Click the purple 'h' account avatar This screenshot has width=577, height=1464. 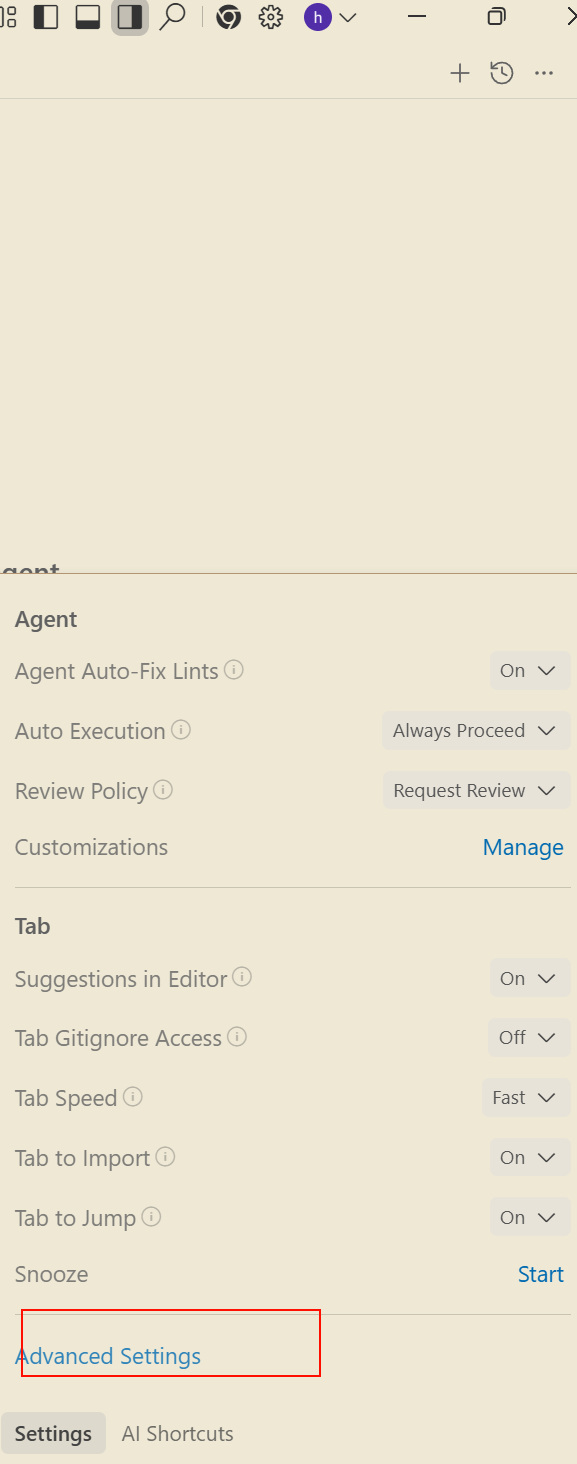318,17
